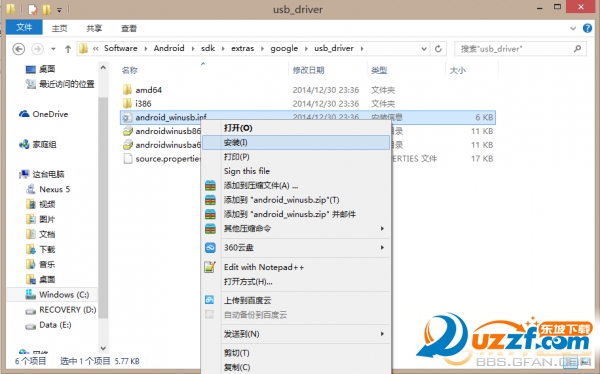Open address bar history dropdown

(424, 49)
